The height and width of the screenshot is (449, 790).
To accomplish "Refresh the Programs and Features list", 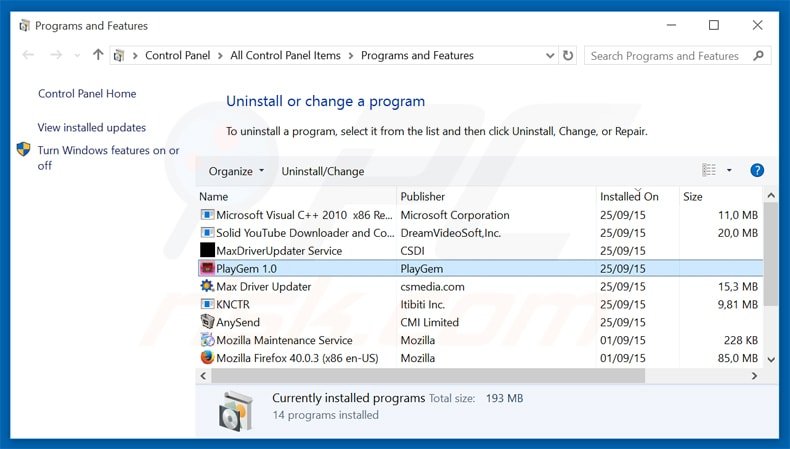I will 568,55.
